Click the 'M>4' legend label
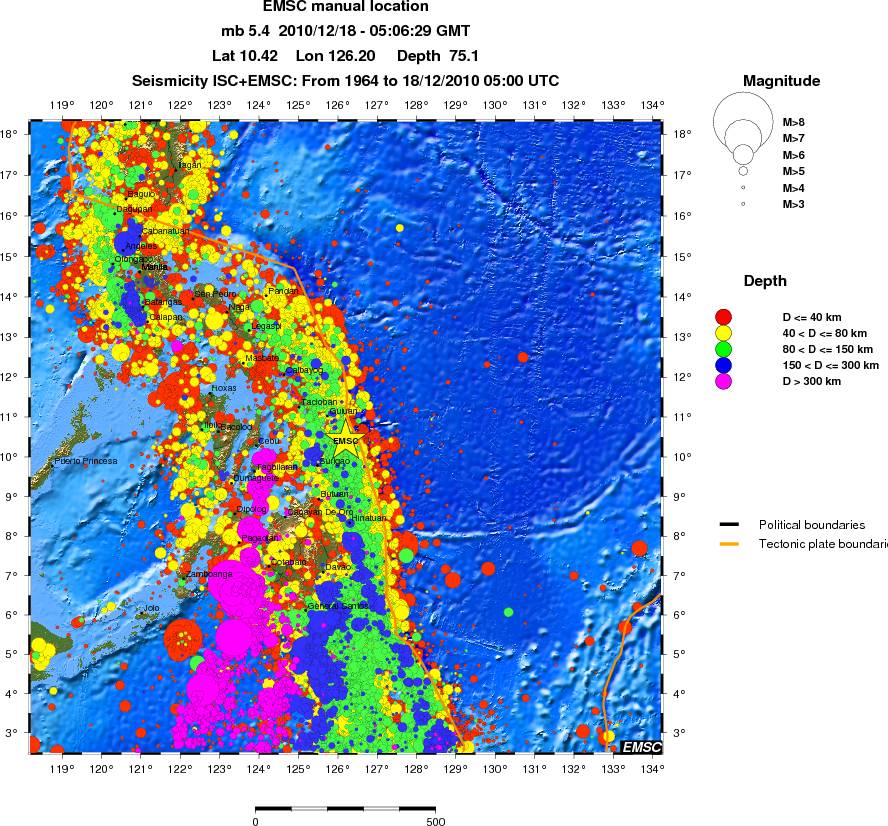The width and height of the screenshot is (888, 826). point(793,188)
